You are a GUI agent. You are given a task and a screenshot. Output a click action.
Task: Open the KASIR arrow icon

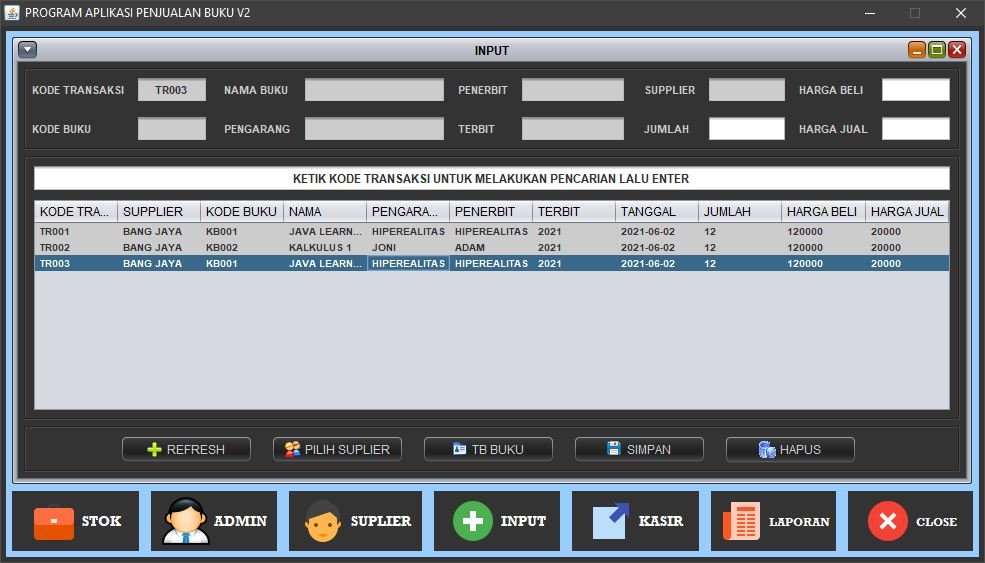[610, 521]
